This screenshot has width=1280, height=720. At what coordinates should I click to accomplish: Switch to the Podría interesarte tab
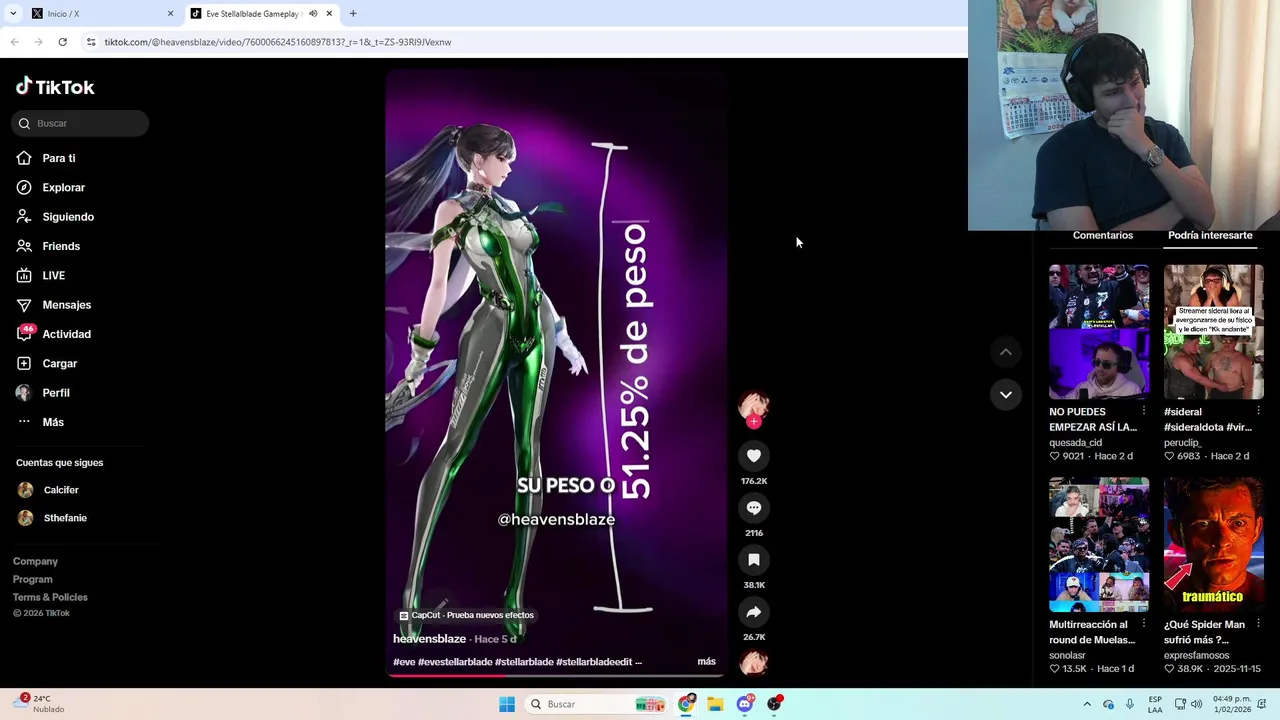(1210, 236)
